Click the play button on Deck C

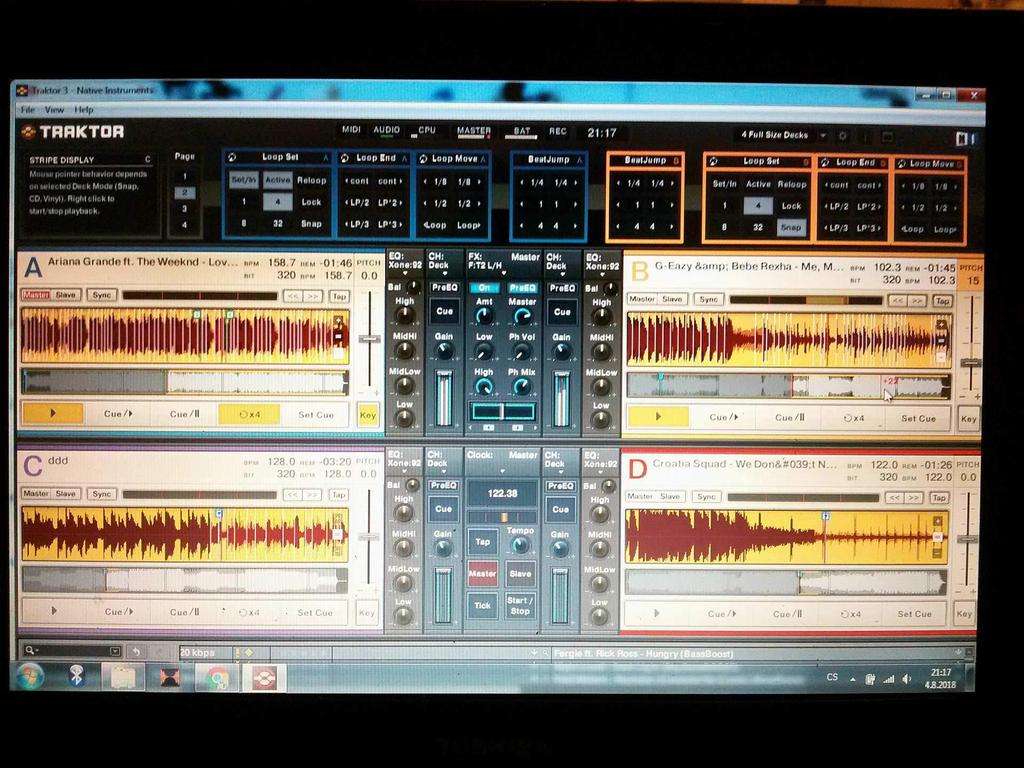tap(54, 611)
